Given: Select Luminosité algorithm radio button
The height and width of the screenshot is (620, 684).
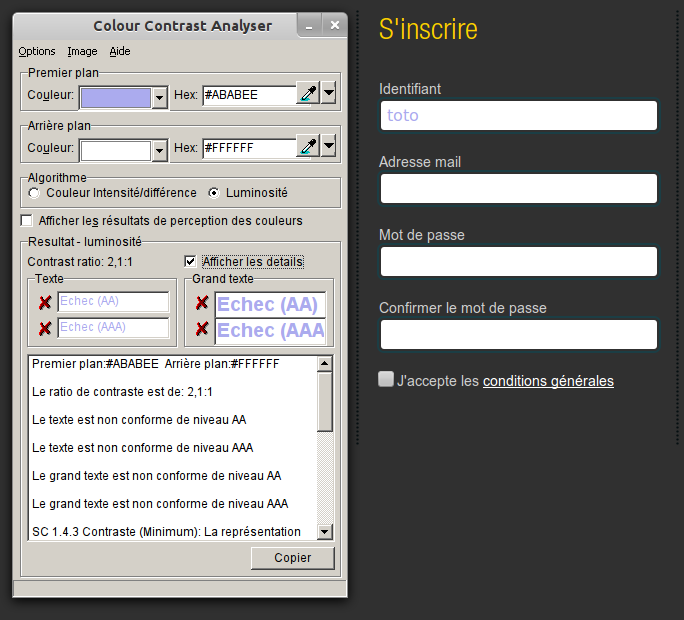Looking at the screenshot, I should pyautogui.click(x=214, y=193).
